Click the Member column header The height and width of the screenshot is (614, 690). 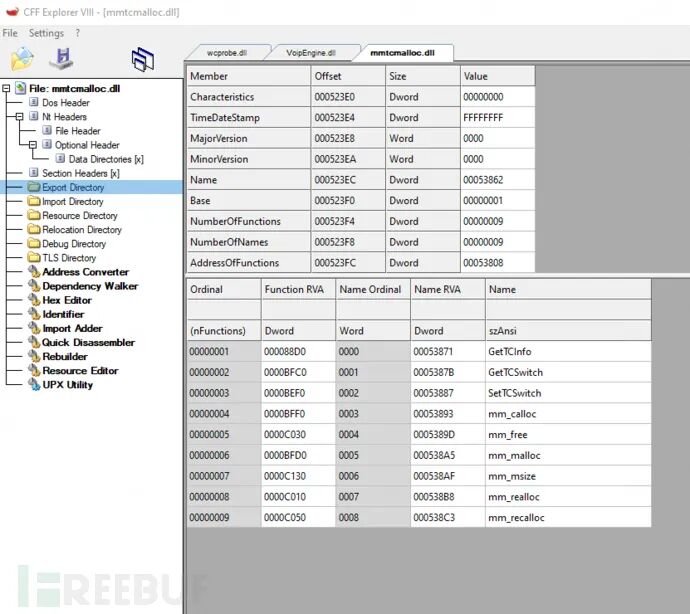pyautogui.click(x=249, y=76)
